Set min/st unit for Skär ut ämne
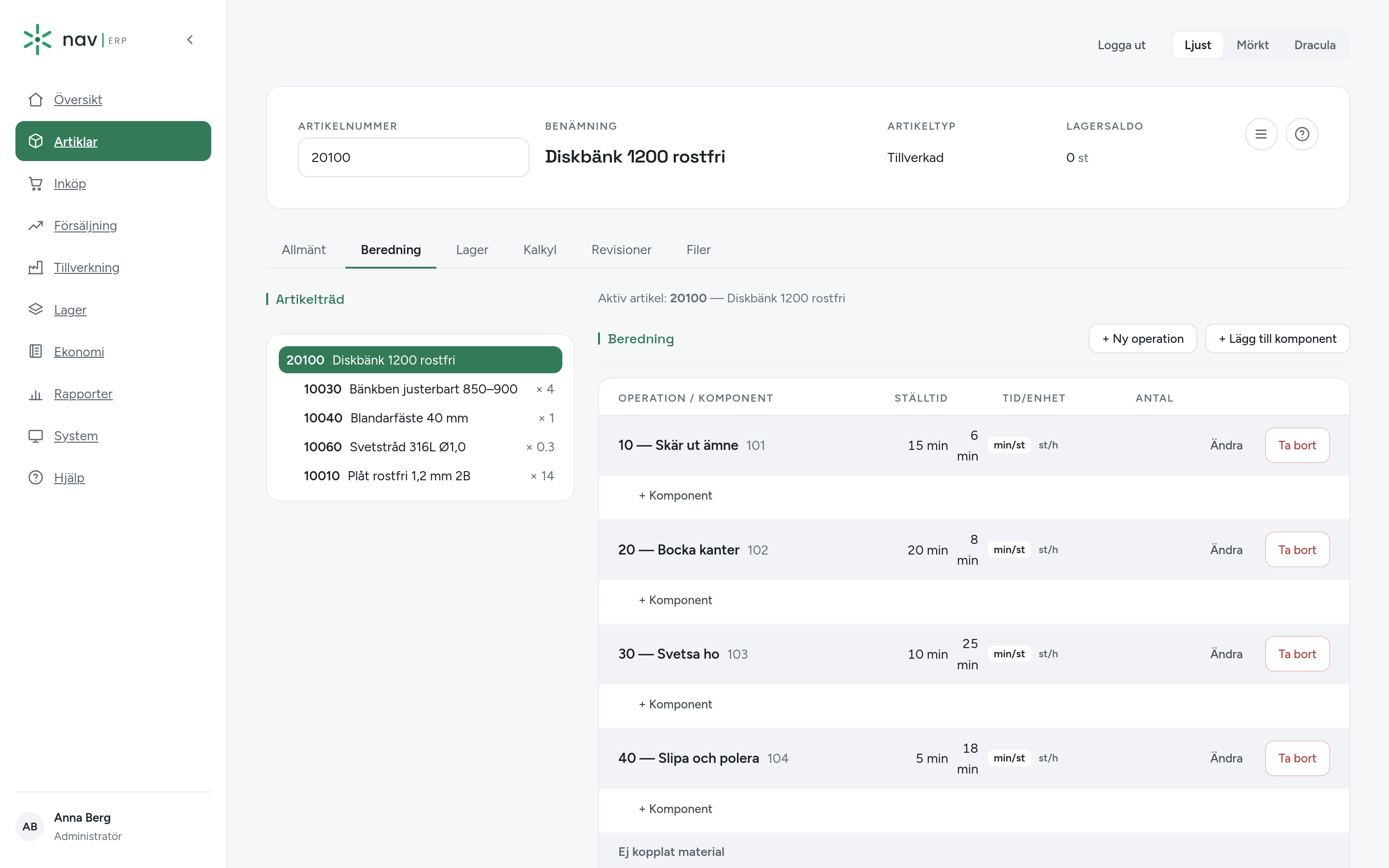The image size is (1389, 868). 1009,445
